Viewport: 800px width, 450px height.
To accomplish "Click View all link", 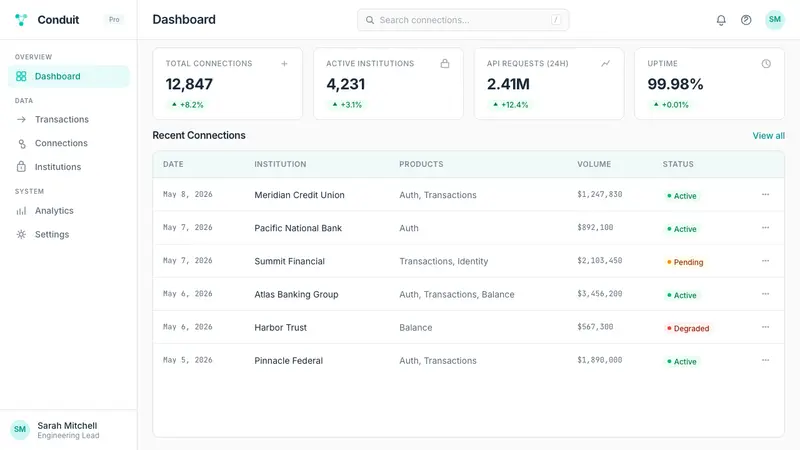I will tap(768, 136).
